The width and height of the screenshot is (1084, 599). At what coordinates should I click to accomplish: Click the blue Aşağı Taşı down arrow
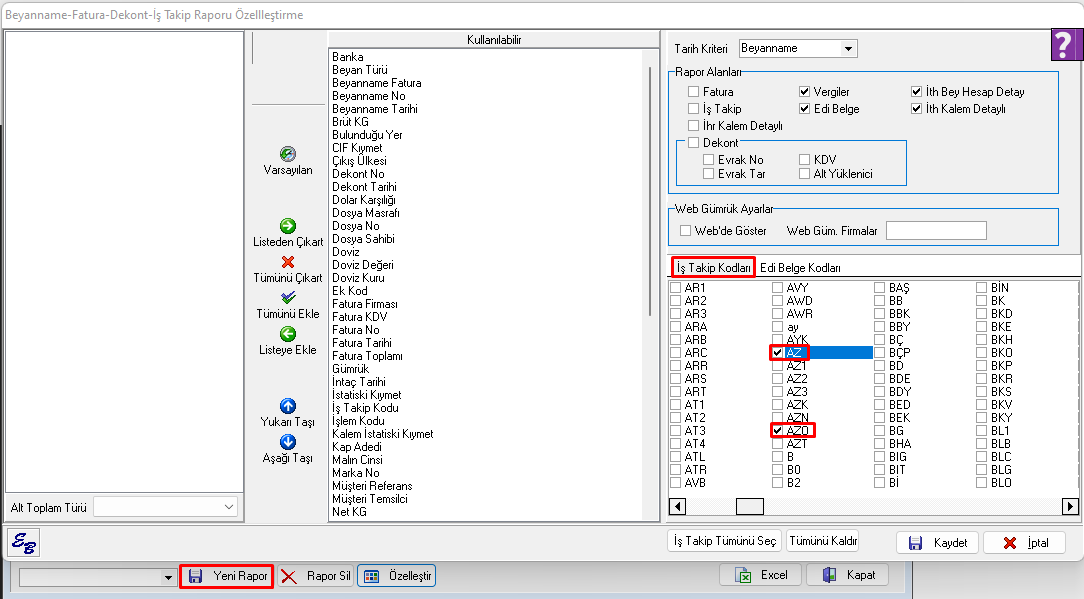288,442
